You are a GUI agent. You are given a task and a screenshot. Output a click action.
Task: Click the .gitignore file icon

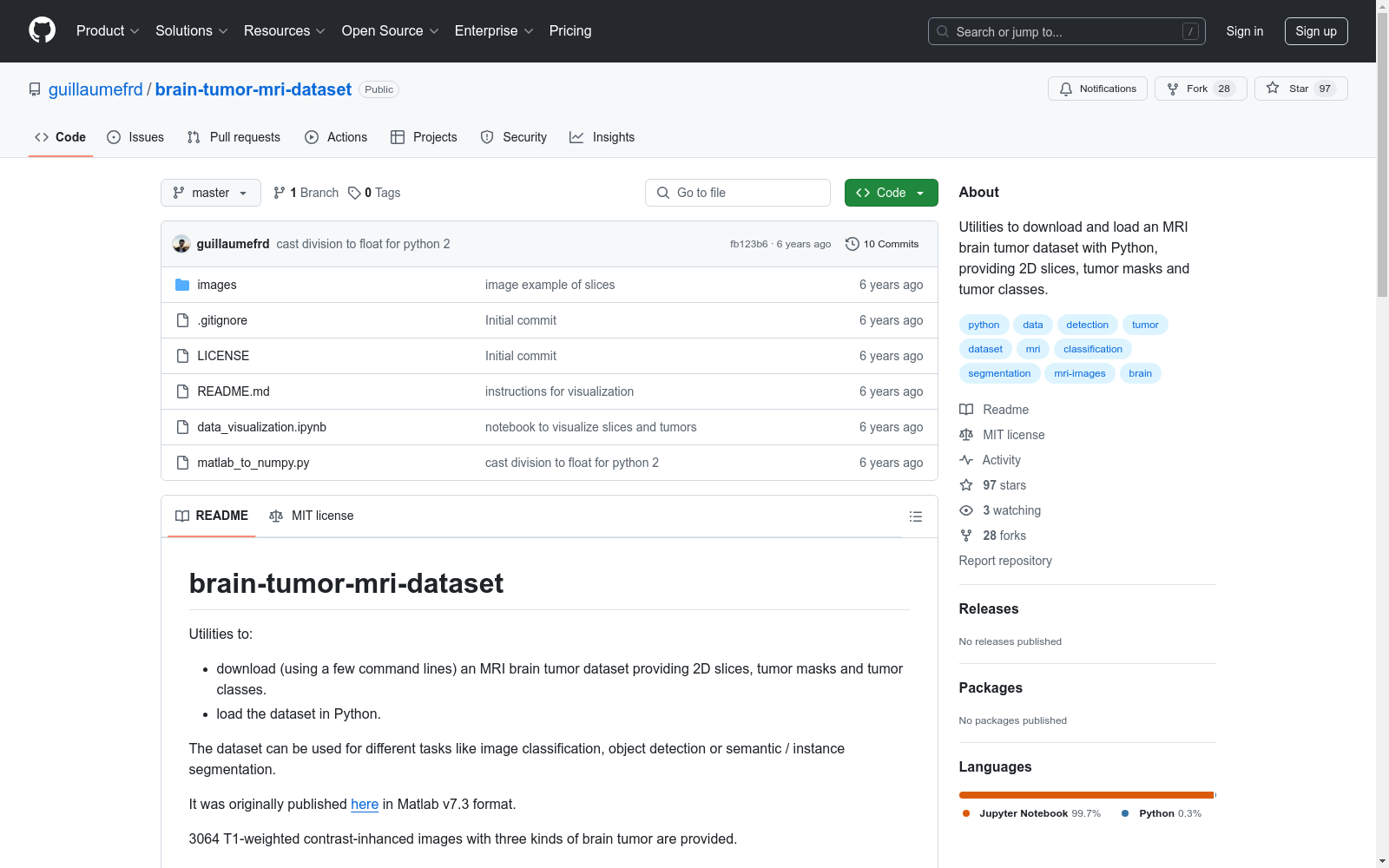point(182,320)
